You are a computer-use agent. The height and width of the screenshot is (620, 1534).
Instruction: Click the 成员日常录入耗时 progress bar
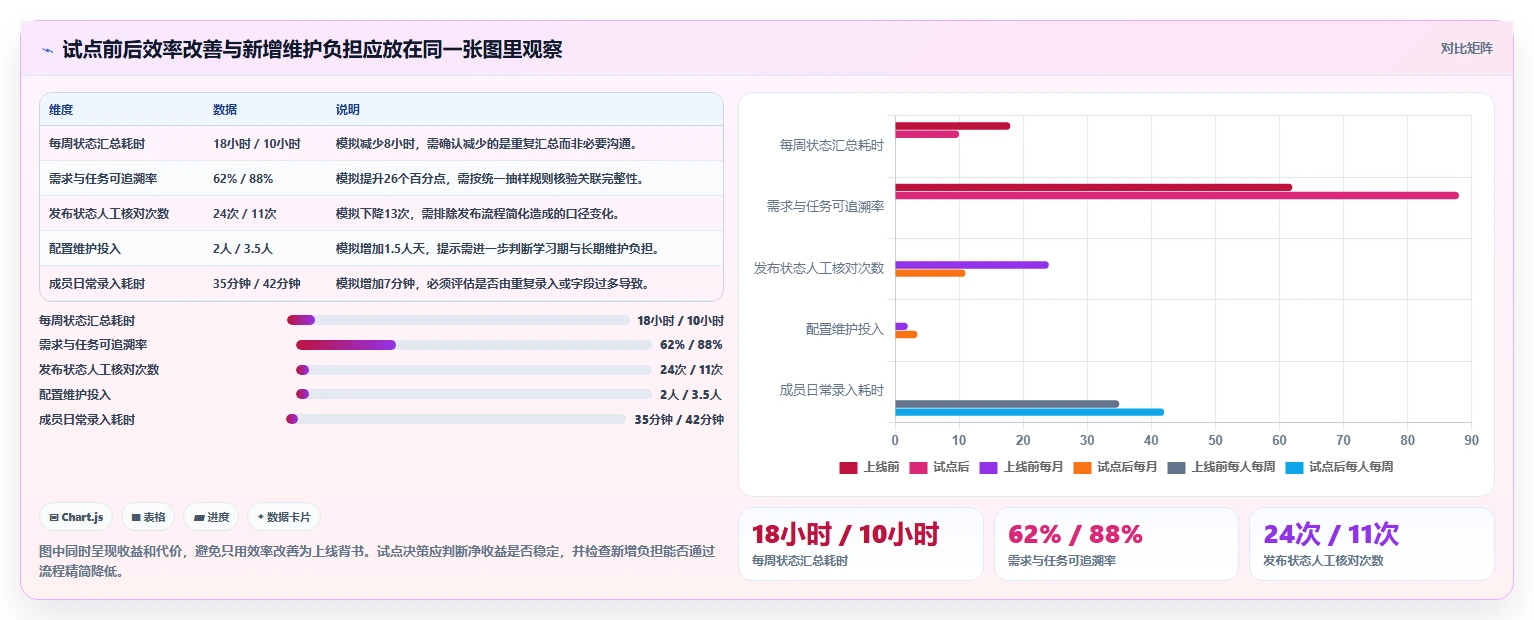456,419
